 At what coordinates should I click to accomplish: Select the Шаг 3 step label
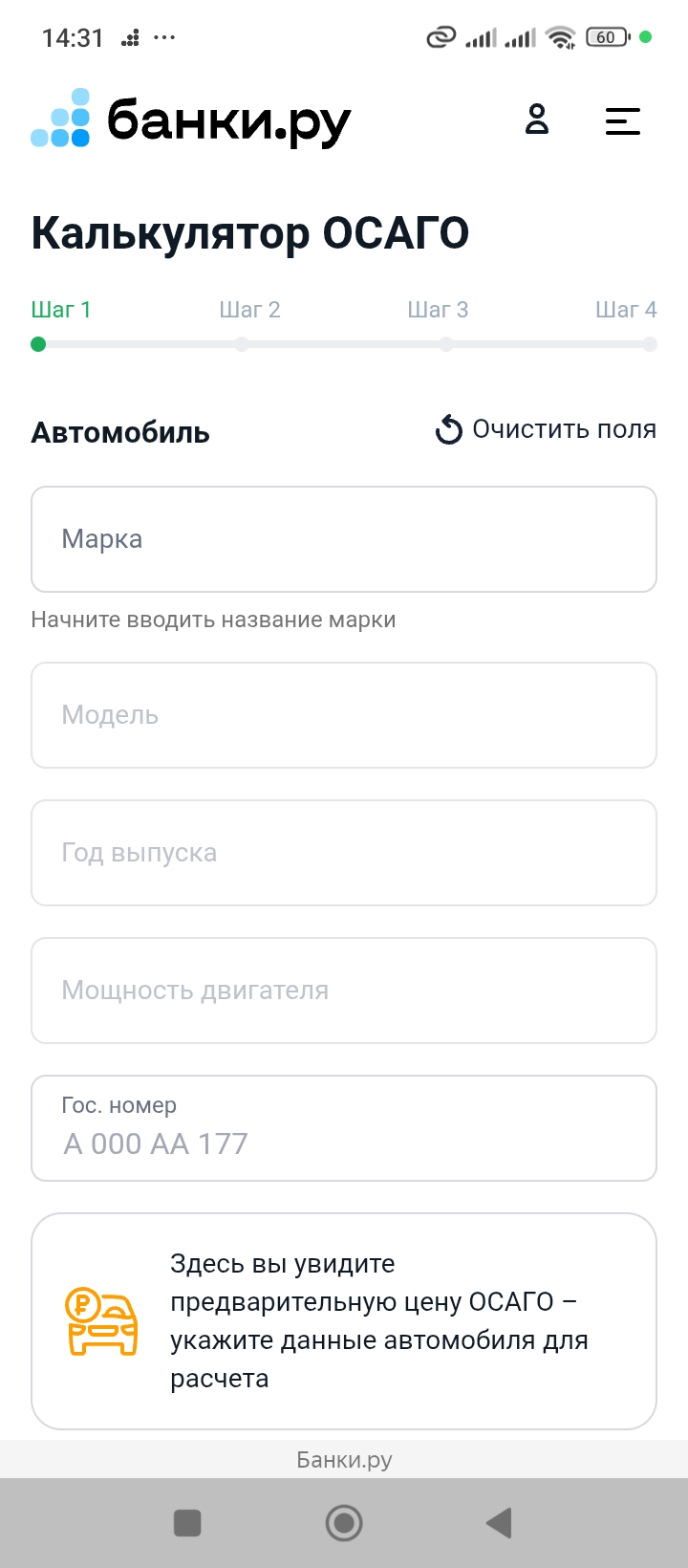(x=438, y=310)
